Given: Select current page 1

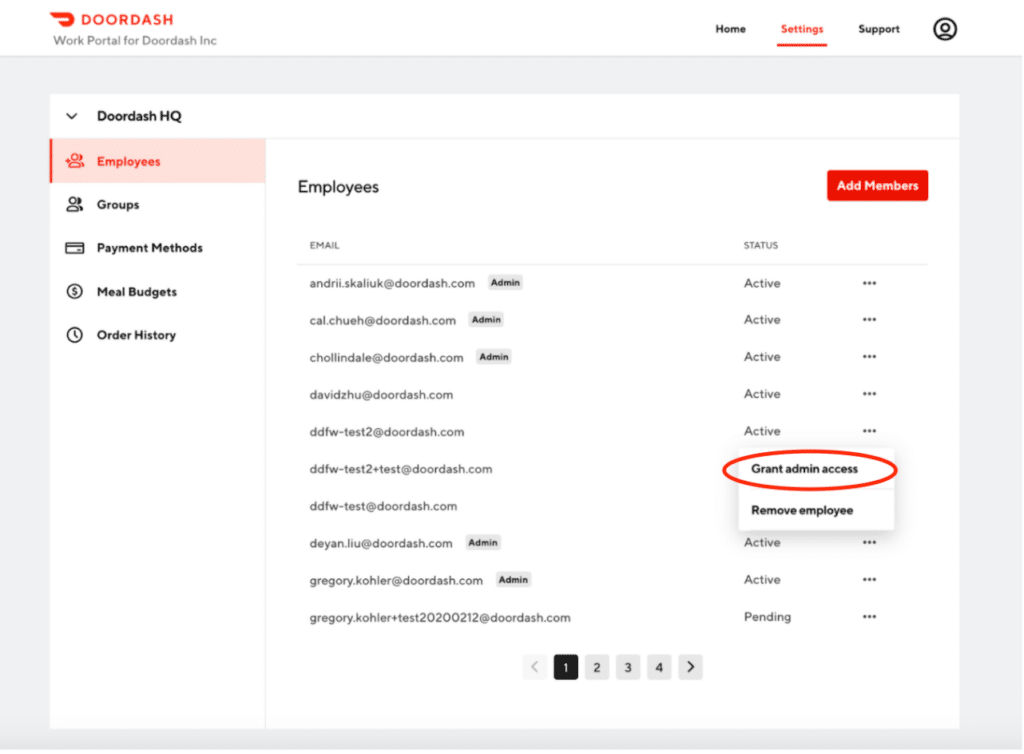Looking at the screenshot, I should coord(566,667).
